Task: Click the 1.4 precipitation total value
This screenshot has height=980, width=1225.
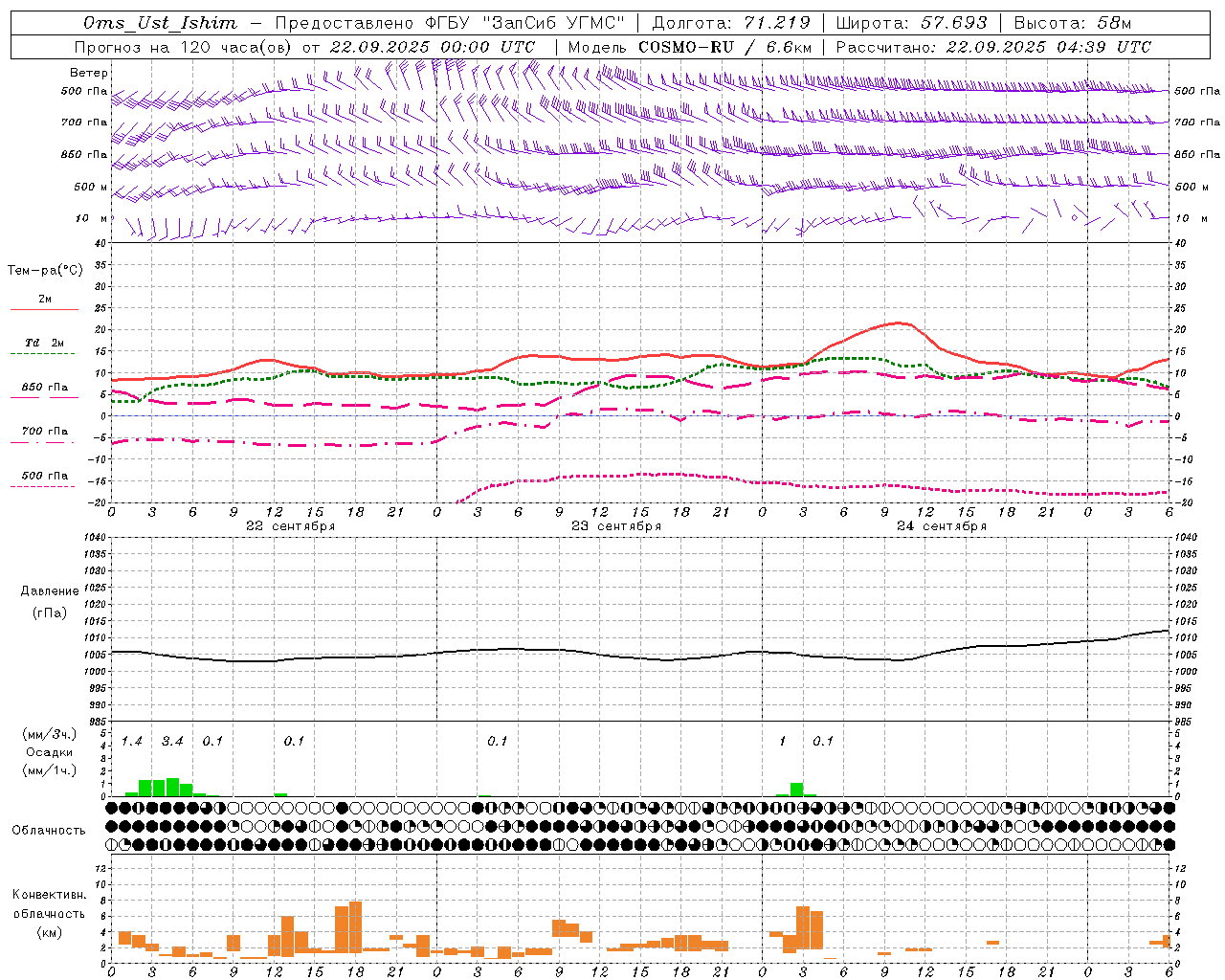Action: pos(131,742)
